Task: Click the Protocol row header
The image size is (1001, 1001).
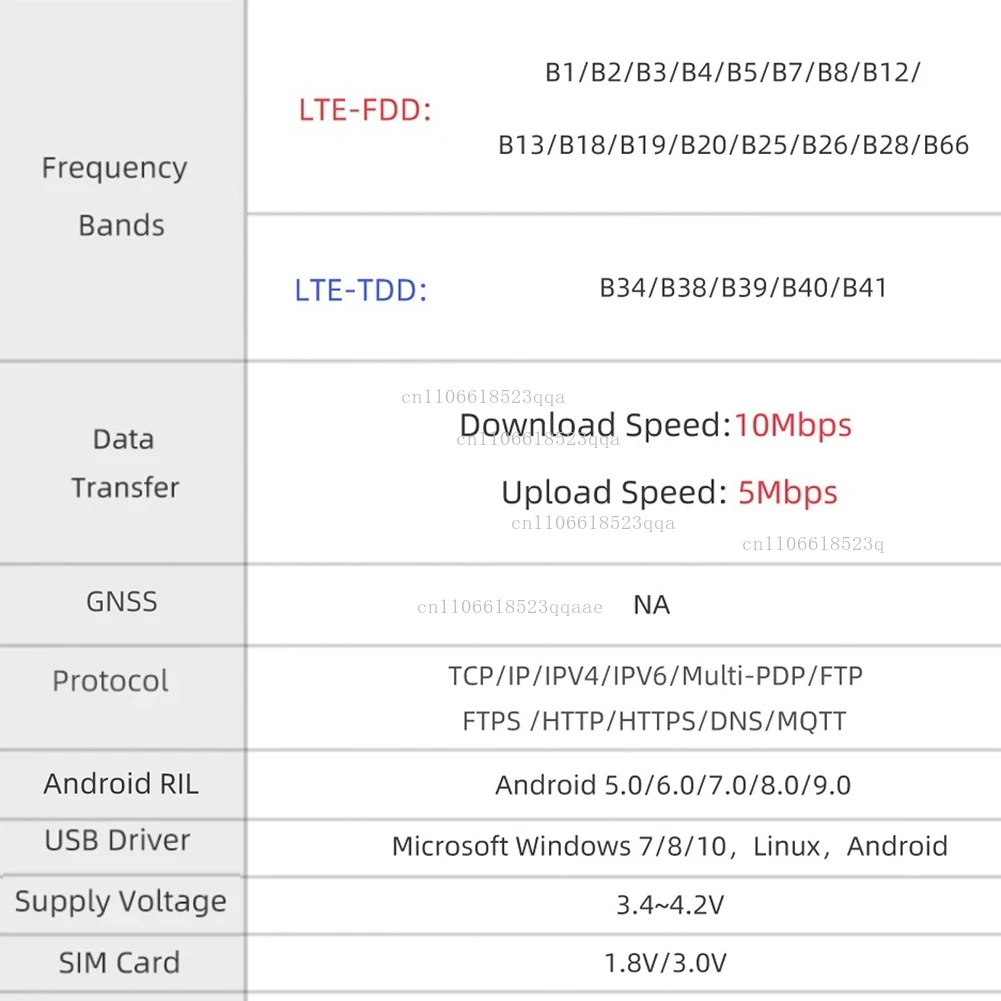Action: 110,682
